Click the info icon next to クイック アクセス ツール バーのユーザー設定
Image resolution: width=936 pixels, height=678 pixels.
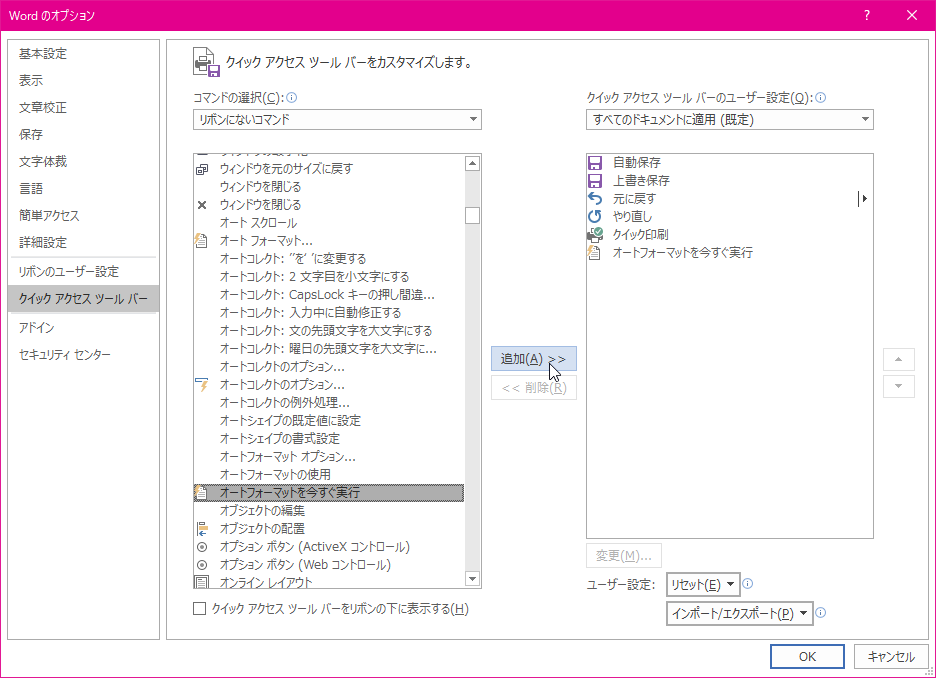click(821, 97)
